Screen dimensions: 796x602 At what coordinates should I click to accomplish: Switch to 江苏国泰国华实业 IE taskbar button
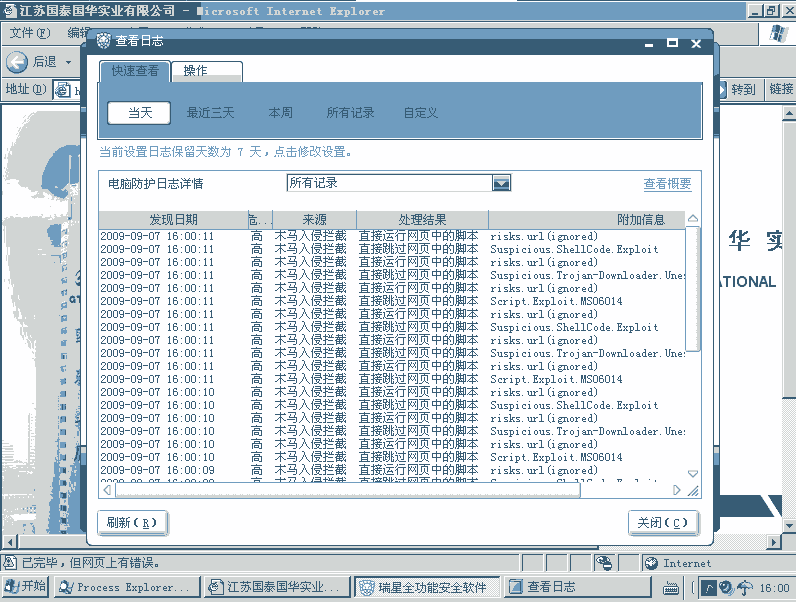point(277,587)
